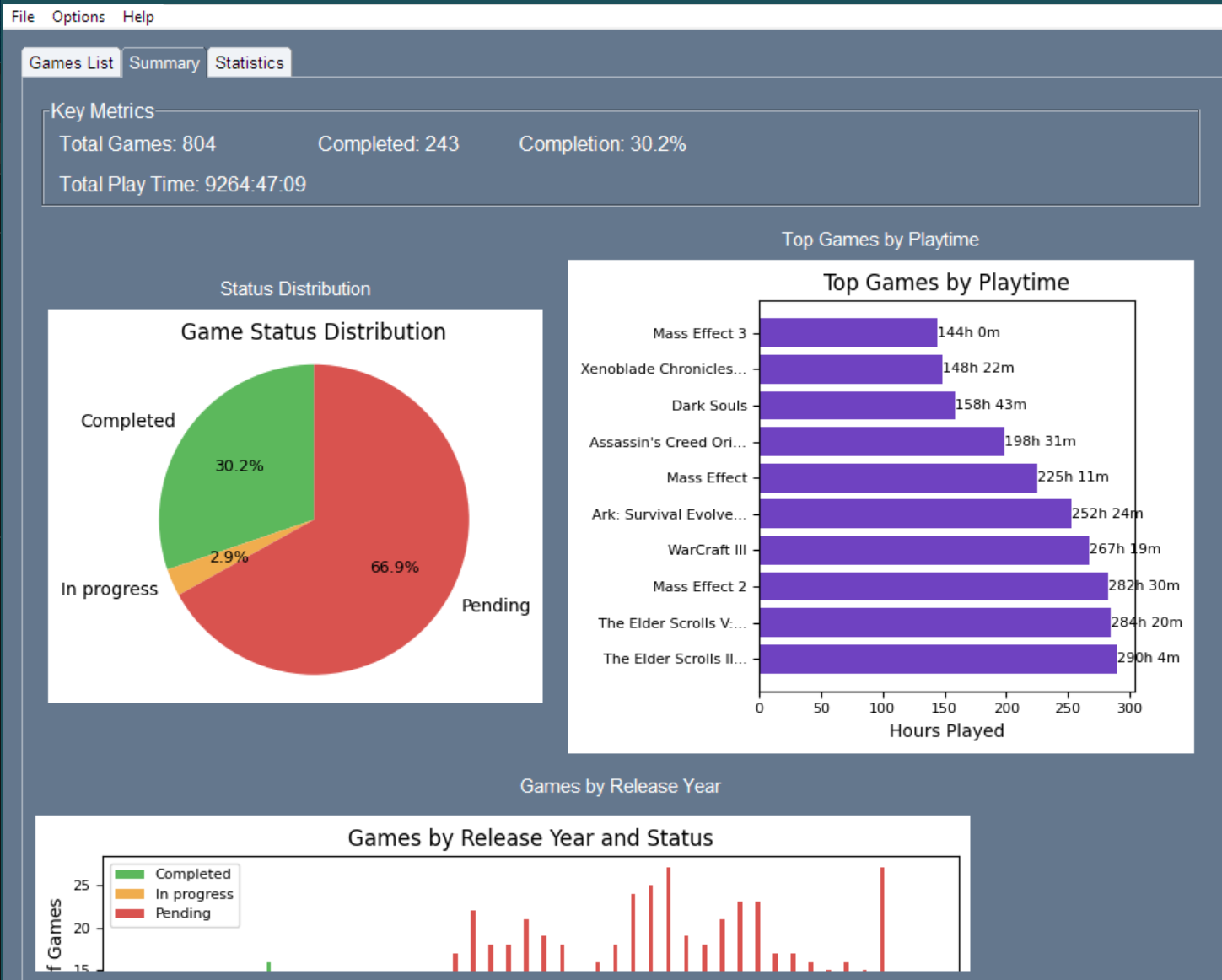
Task: Click the The Elder Scrolls V:... bar
Action: [x=935, y=622]
